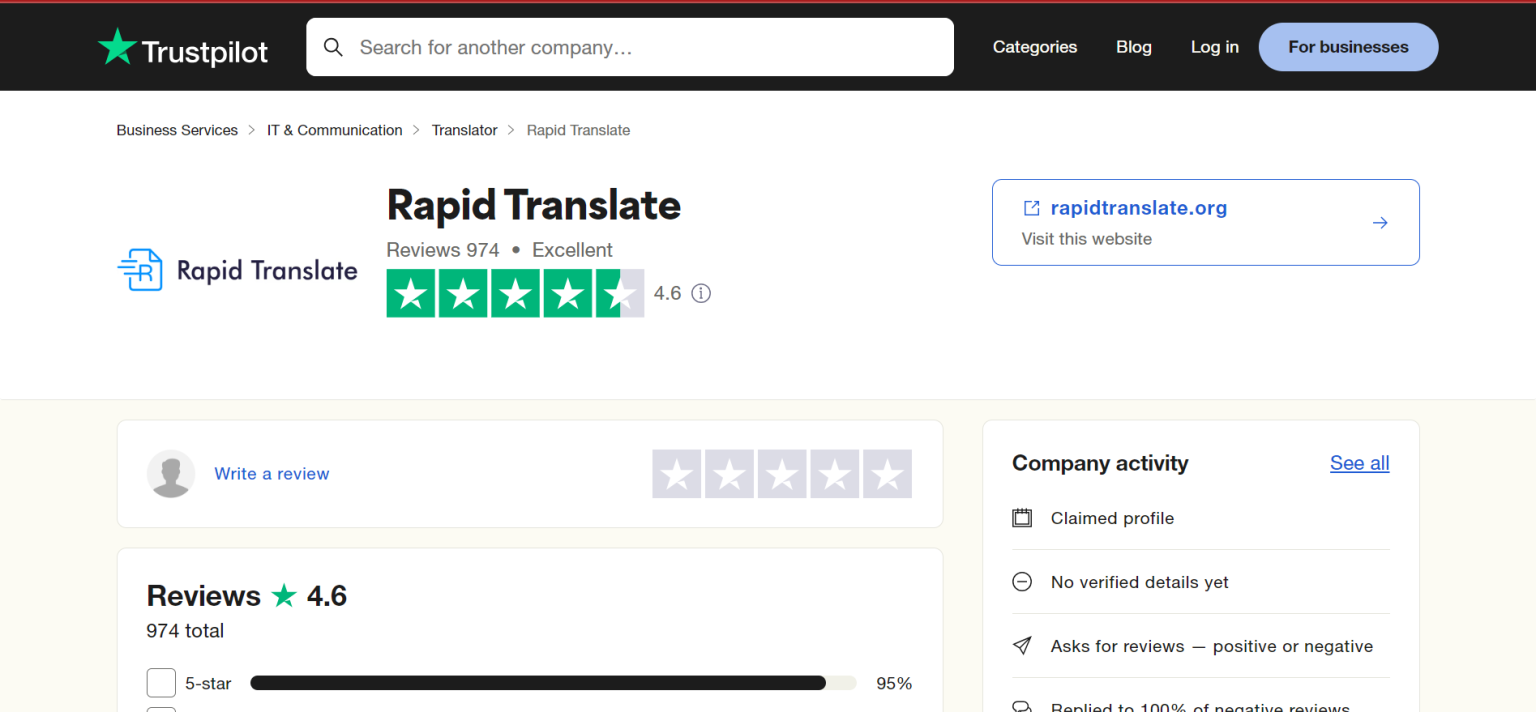
Task: Click the For businesses button
Action: (1348, 46)
